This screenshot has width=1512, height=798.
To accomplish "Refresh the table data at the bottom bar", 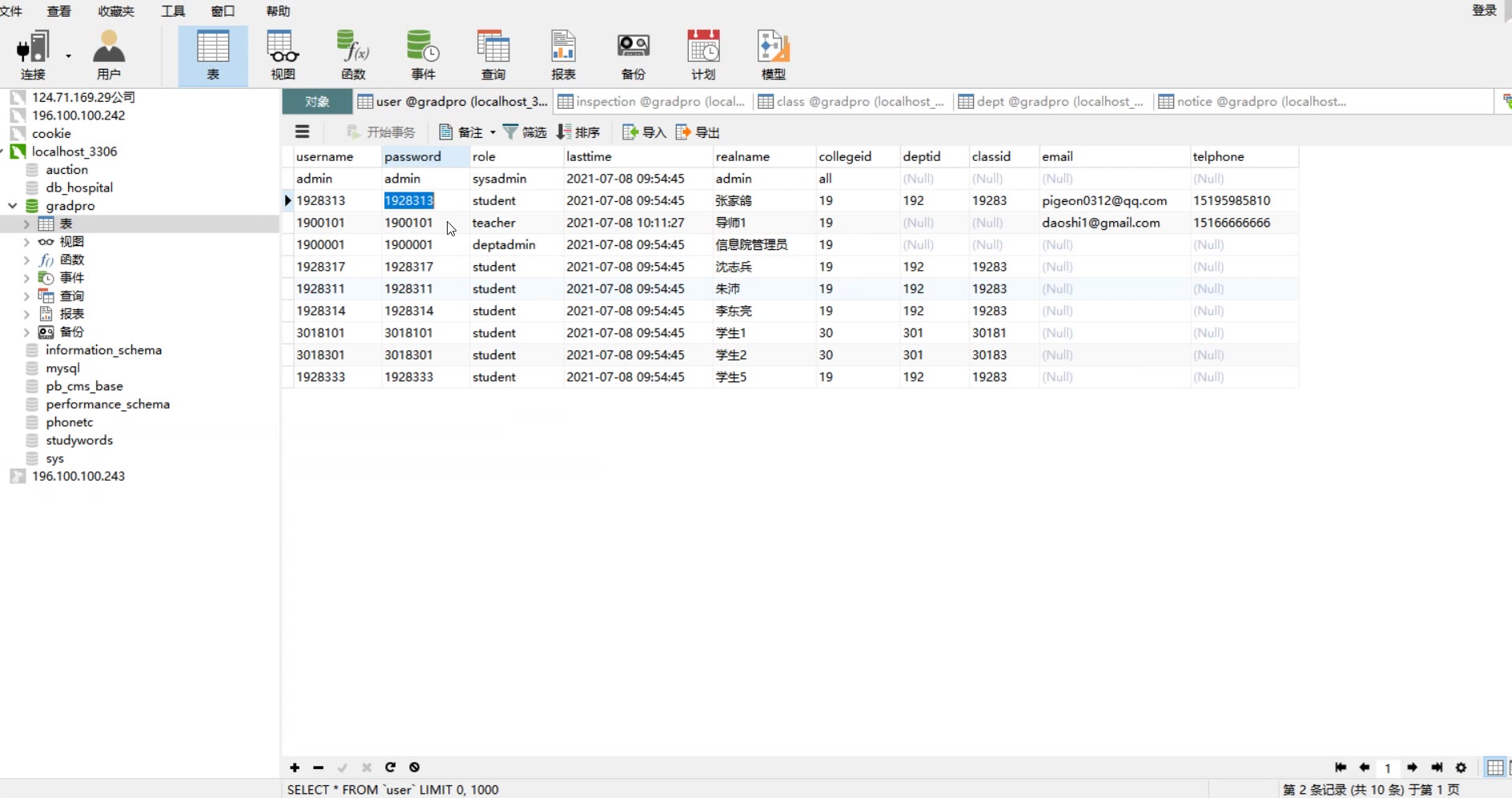I will tap(390, 768).
